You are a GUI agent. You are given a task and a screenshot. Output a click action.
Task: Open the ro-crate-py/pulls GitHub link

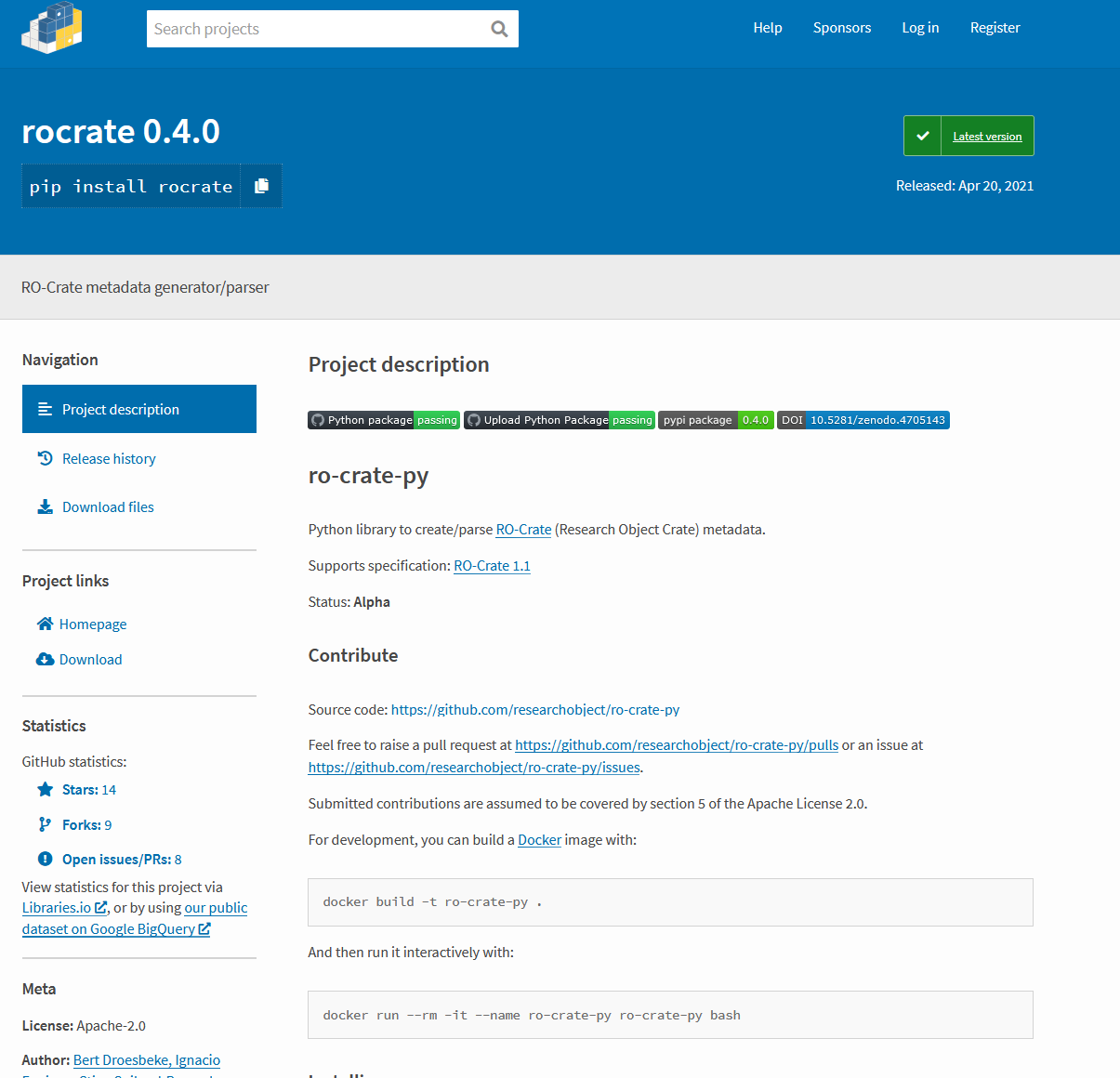click(x=677, y=744)
